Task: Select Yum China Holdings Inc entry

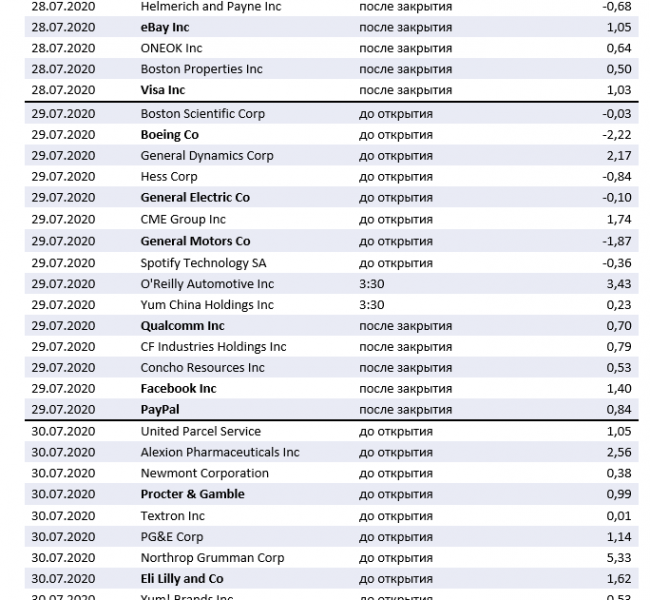Action: (x=207, y=305)
